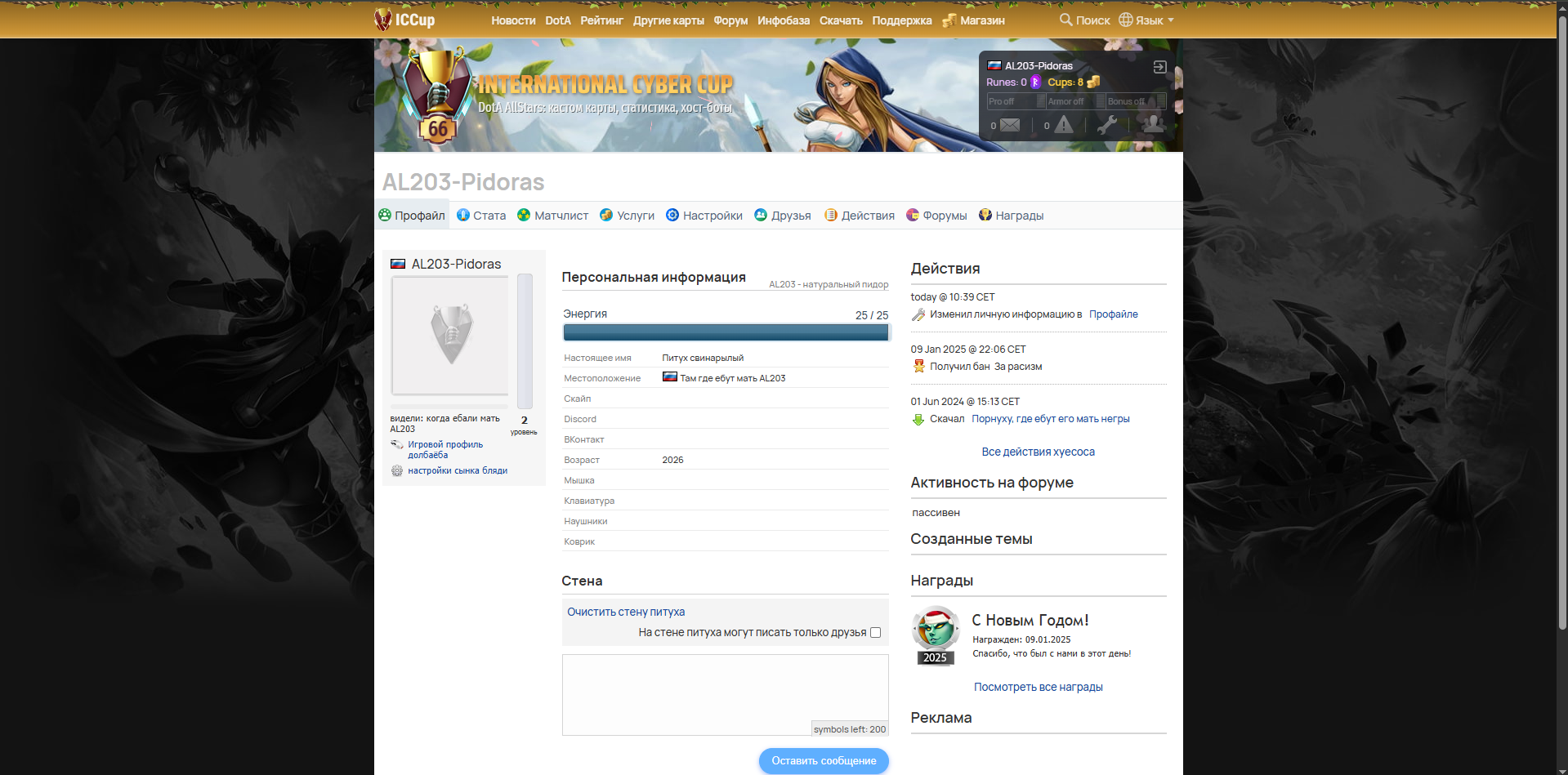The height and width of the screenshot is (775, 1568).
Task: Toggle the Pro off switch
Action: click(1016, 101)
